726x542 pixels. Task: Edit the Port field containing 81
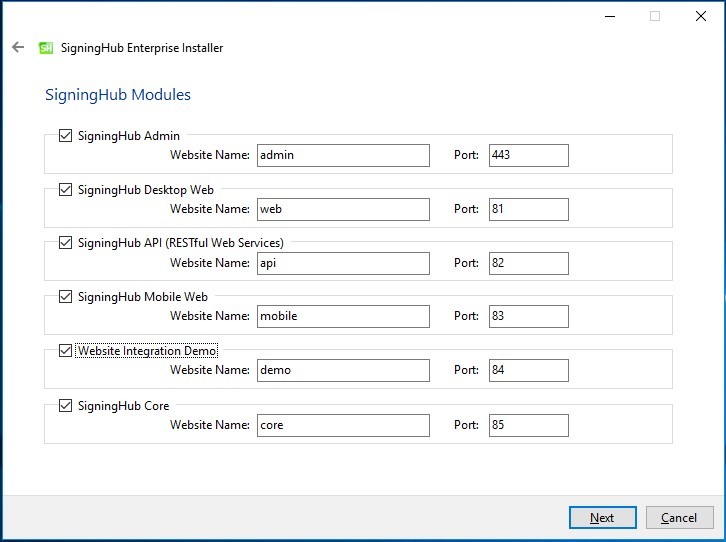click(x=529, y=209)
